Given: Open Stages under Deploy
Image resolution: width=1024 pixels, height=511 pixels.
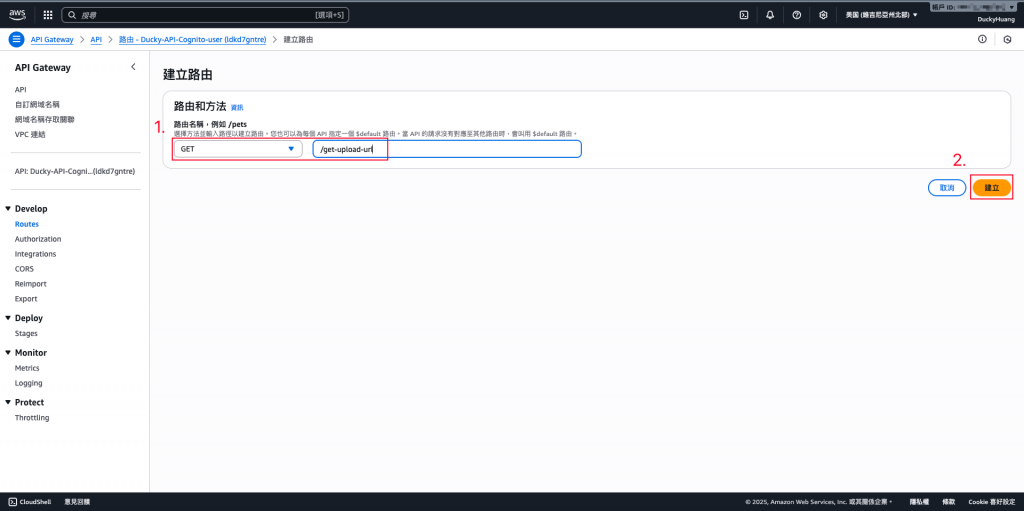Looking at the screenshot, I should pyautogui.click(x=26, y=333).
